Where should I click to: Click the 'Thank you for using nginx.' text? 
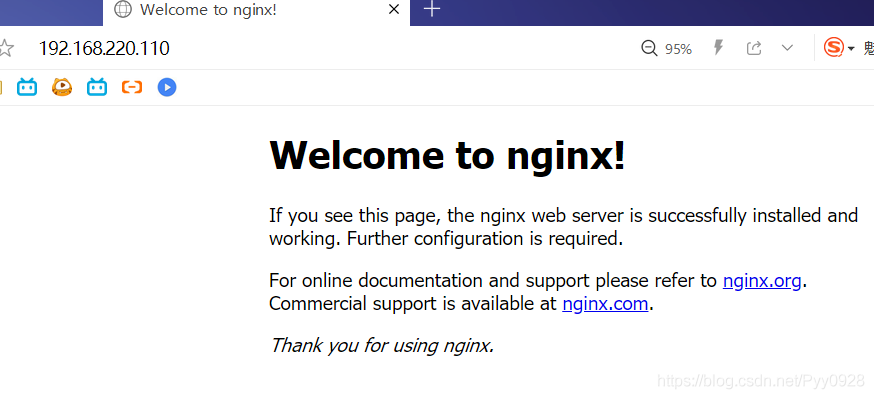coord(382,346)
